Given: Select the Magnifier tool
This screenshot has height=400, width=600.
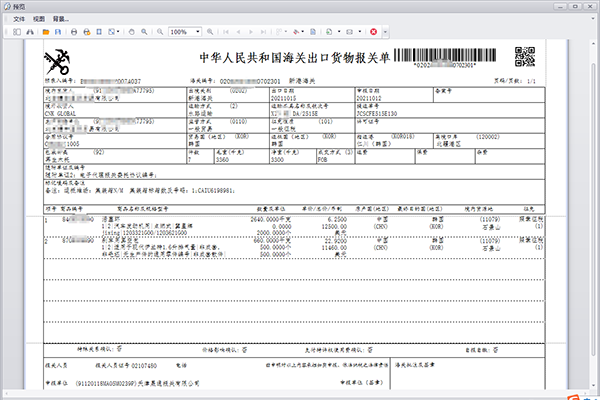Looking at the screenshot, I should (x=144, y=32).
